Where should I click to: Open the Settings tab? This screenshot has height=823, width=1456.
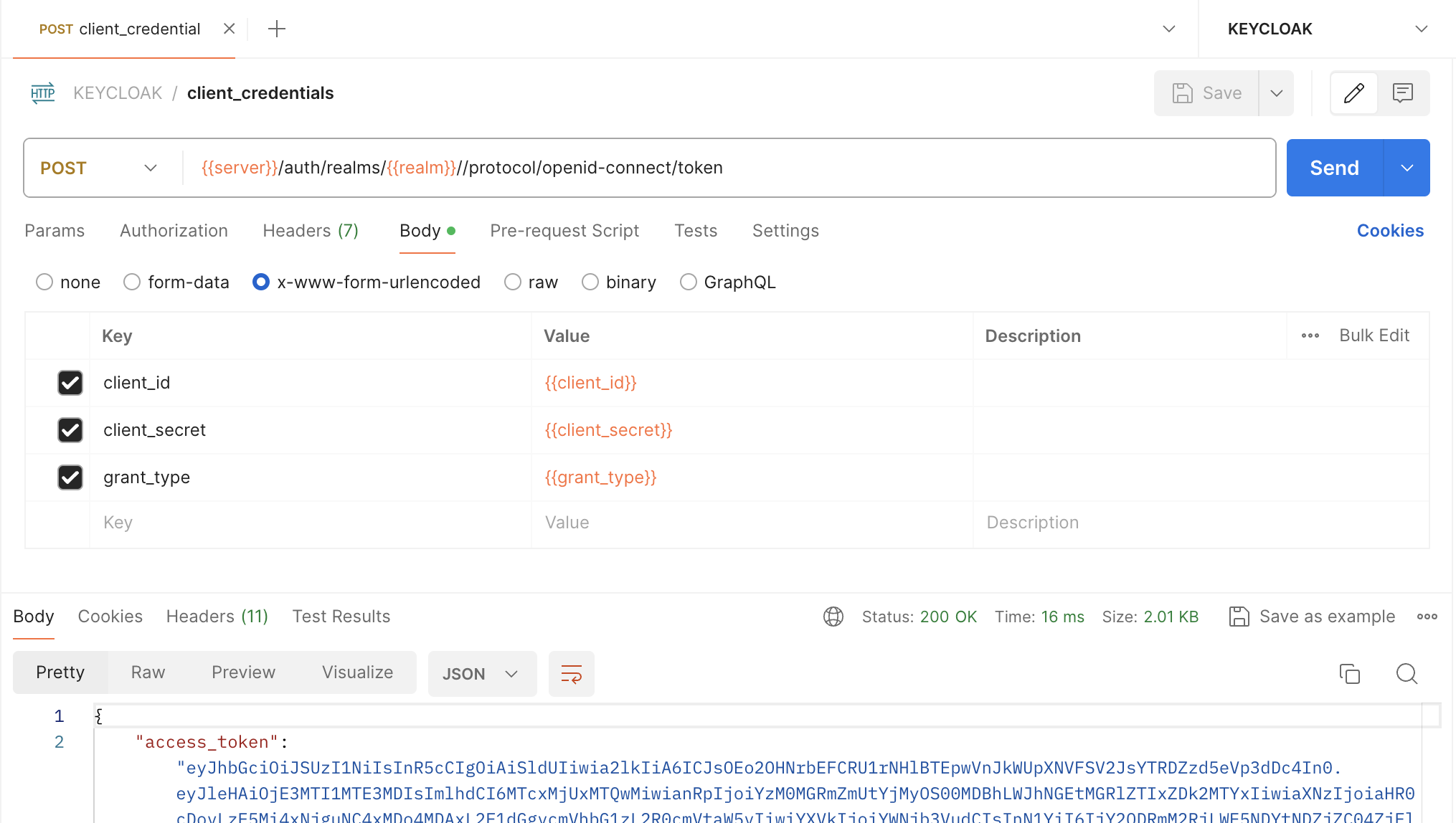(x=785, y=231)
